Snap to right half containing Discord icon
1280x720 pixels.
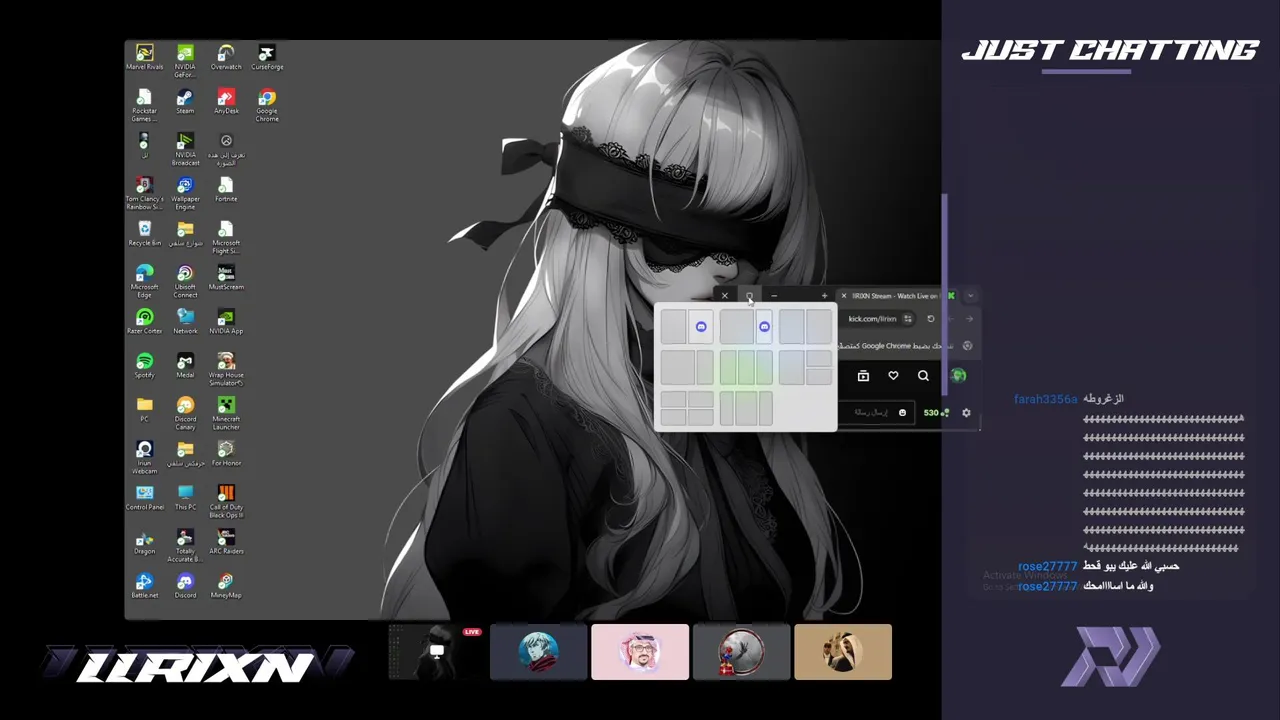(700, 327)
